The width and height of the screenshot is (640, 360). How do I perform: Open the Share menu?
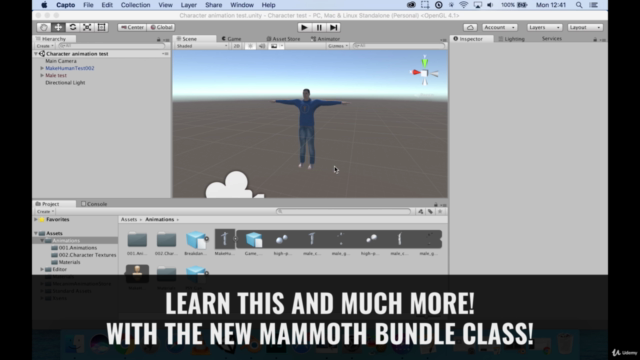[213, 5]
